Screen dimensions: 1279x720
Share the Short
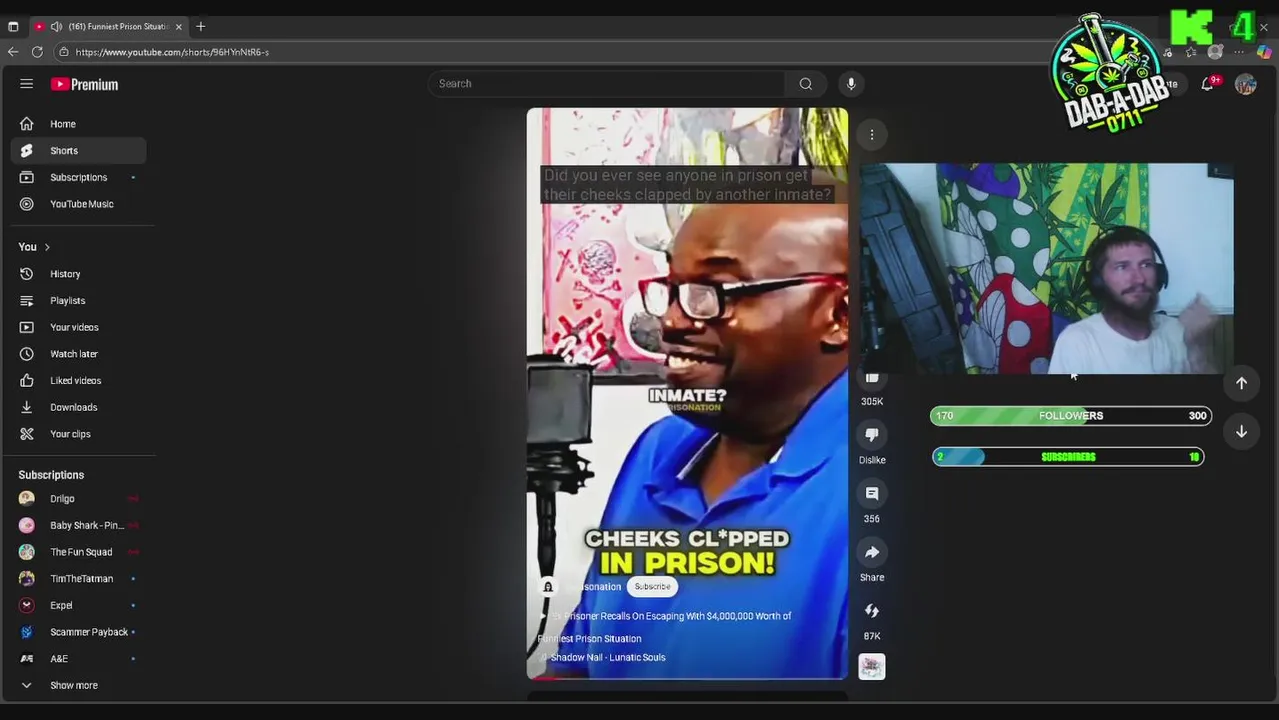pos(872,552)
